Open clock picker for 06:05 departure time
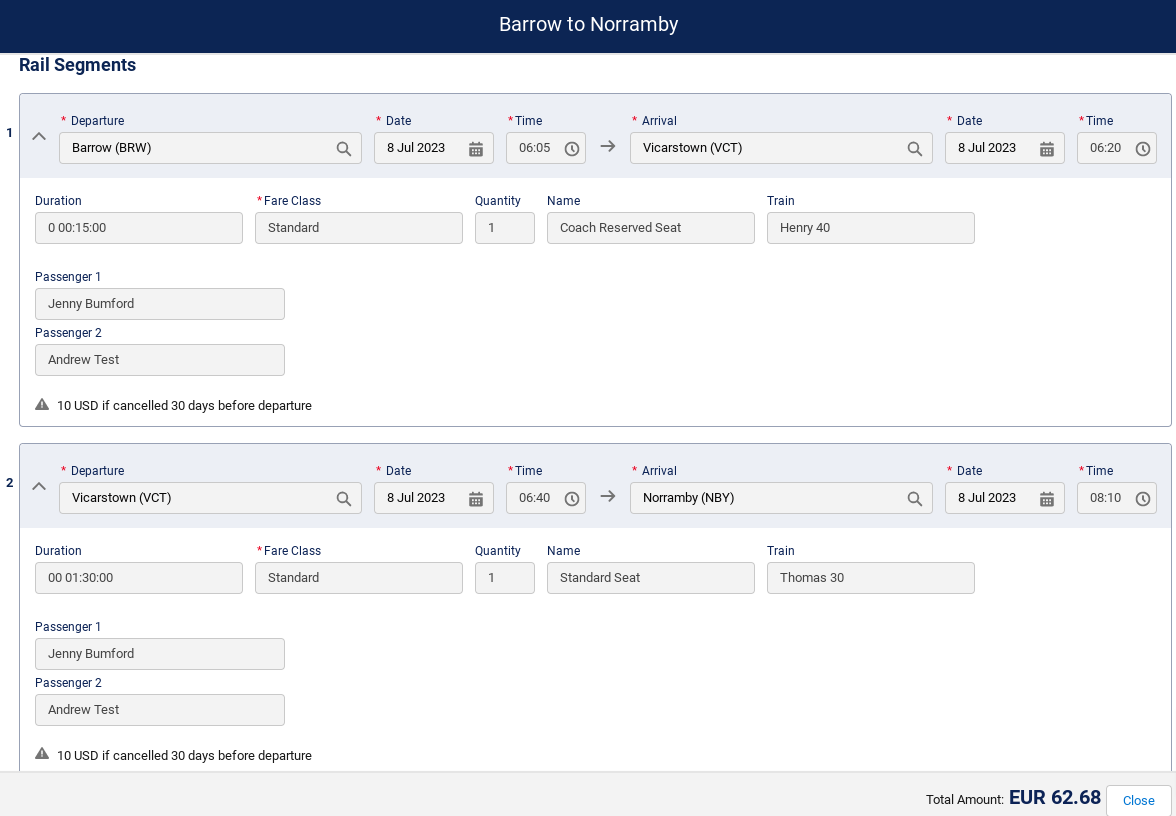This screenshot has height=816, width=1176. (572, 148)
